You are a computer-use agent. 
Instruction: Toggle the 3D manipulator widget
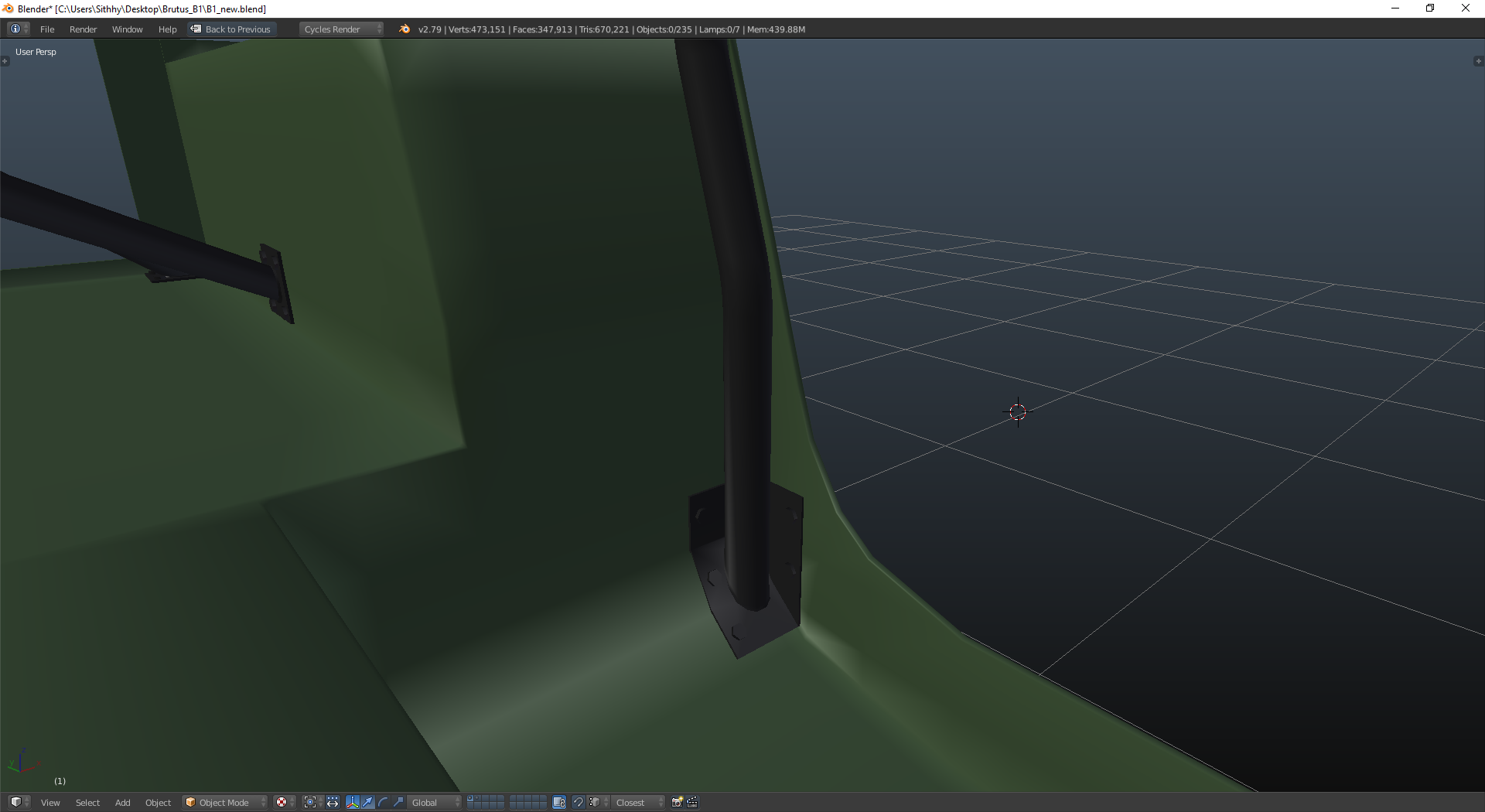[353, 802]
